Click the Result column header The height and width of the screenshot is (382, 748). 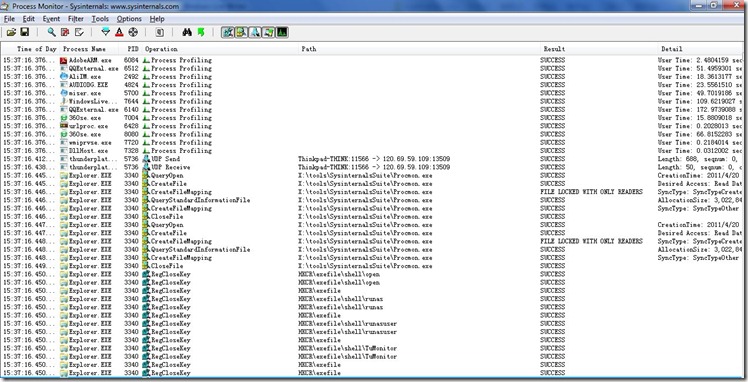pos(598,49)
